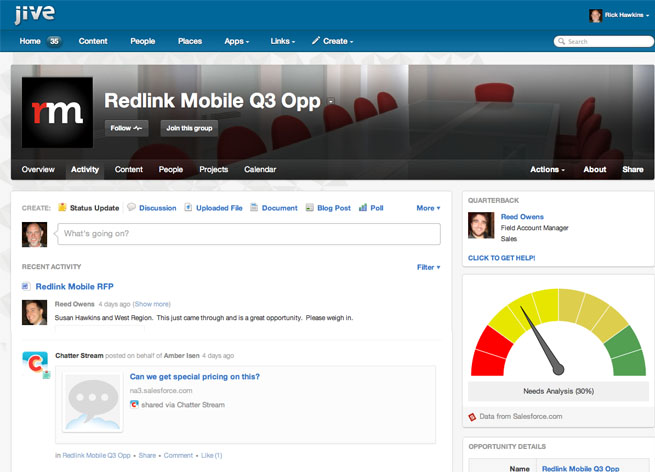
Task: Switch to the group Content tab
Action: tap(129, 169)
